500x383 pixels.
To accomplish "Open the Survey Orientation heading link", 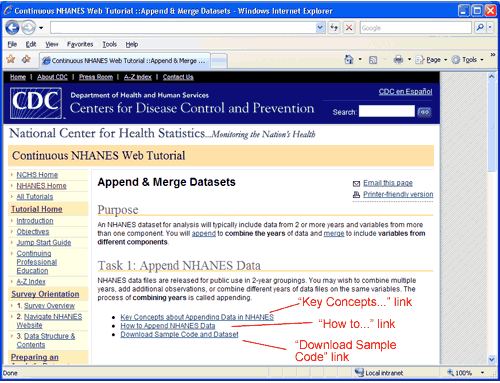I will [45, 294].
